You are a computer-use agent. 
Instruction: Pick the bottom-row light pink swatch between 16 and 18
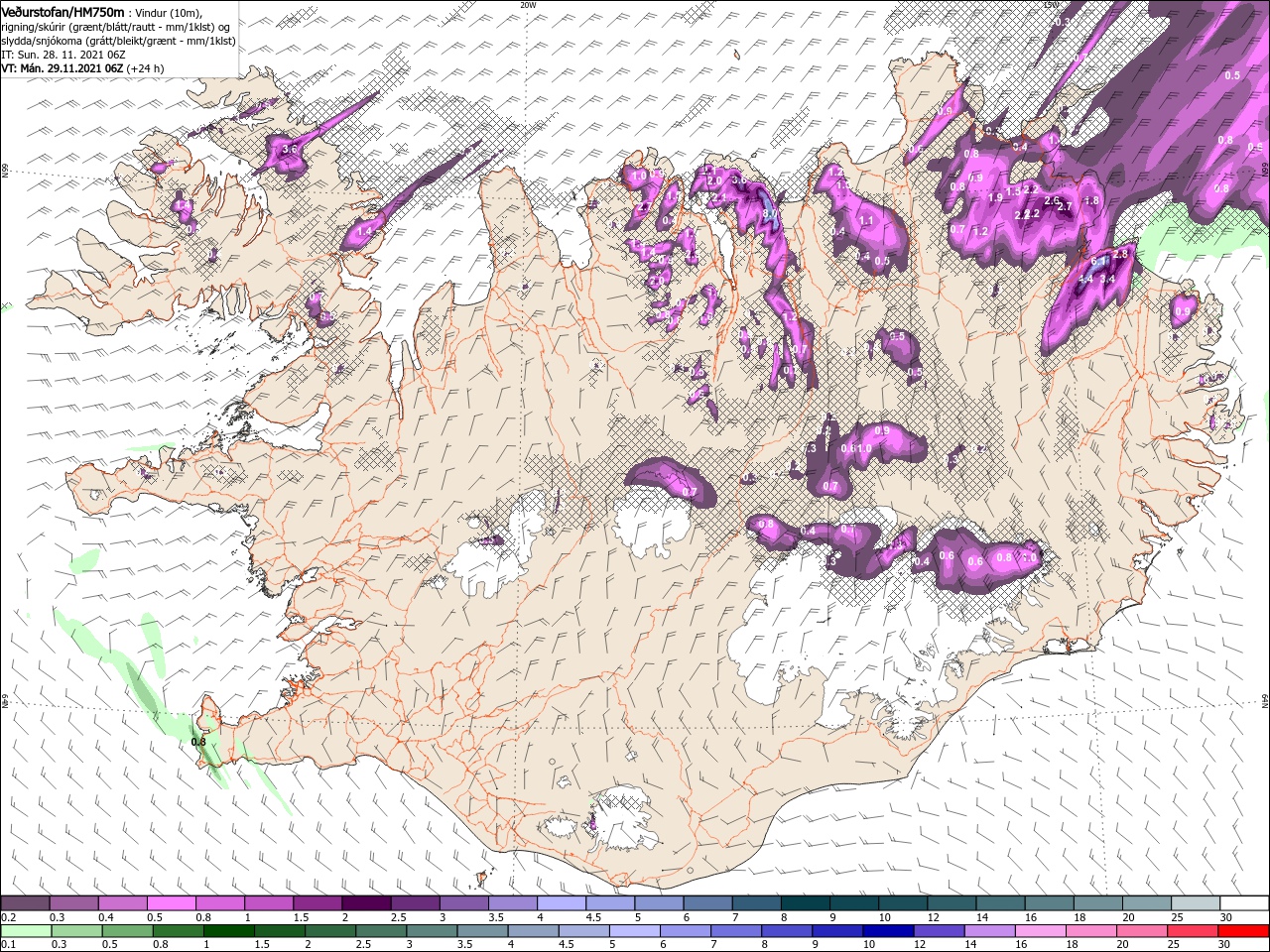tap(1039, 931)
